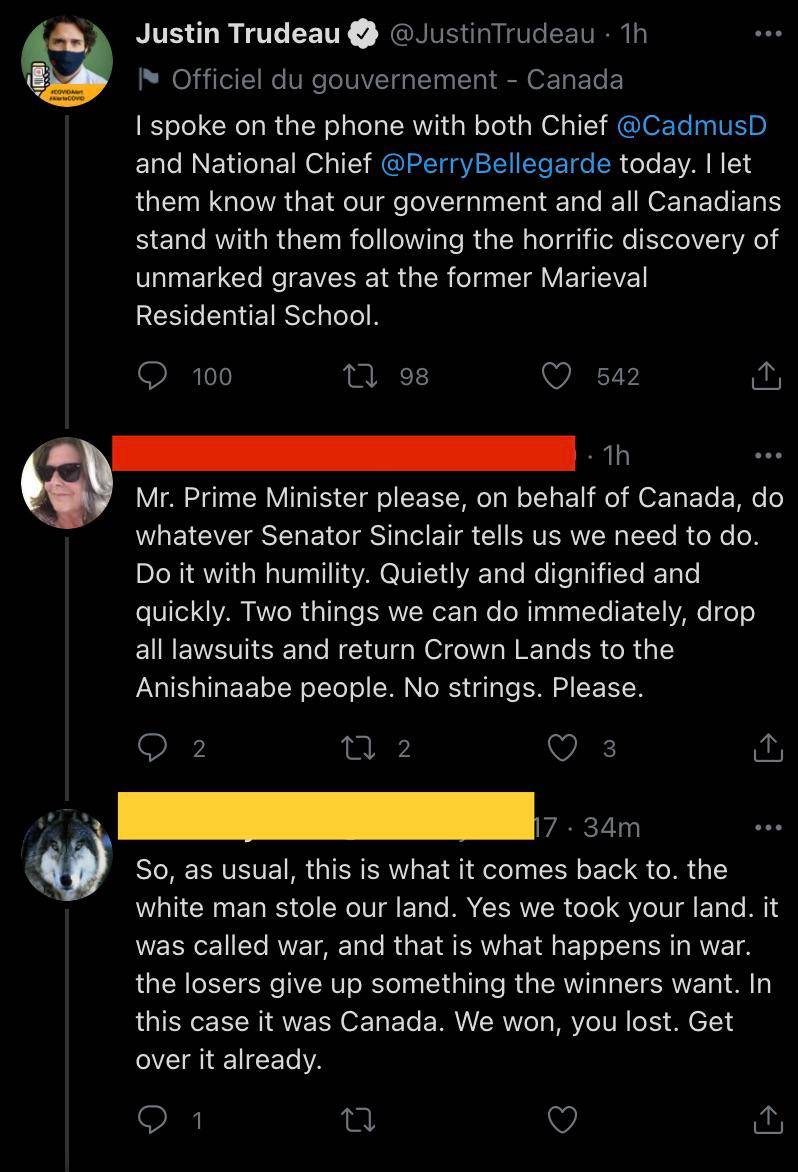Image resolution: width=798 pixels, height=1172 pixels.
Task: Share the "We won, you lost" tweet
Action: click(x=765, y=1119)
